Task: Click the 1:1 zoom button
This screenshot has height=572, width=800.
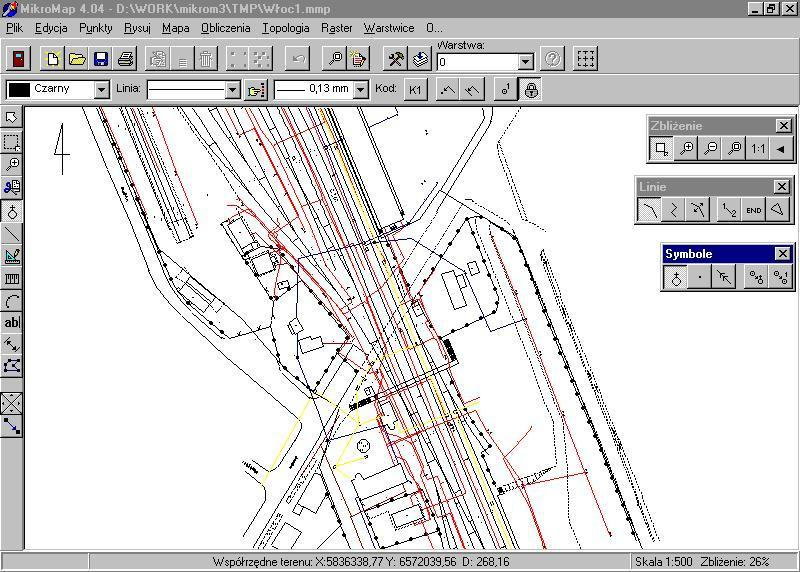Action: point(757,149)
